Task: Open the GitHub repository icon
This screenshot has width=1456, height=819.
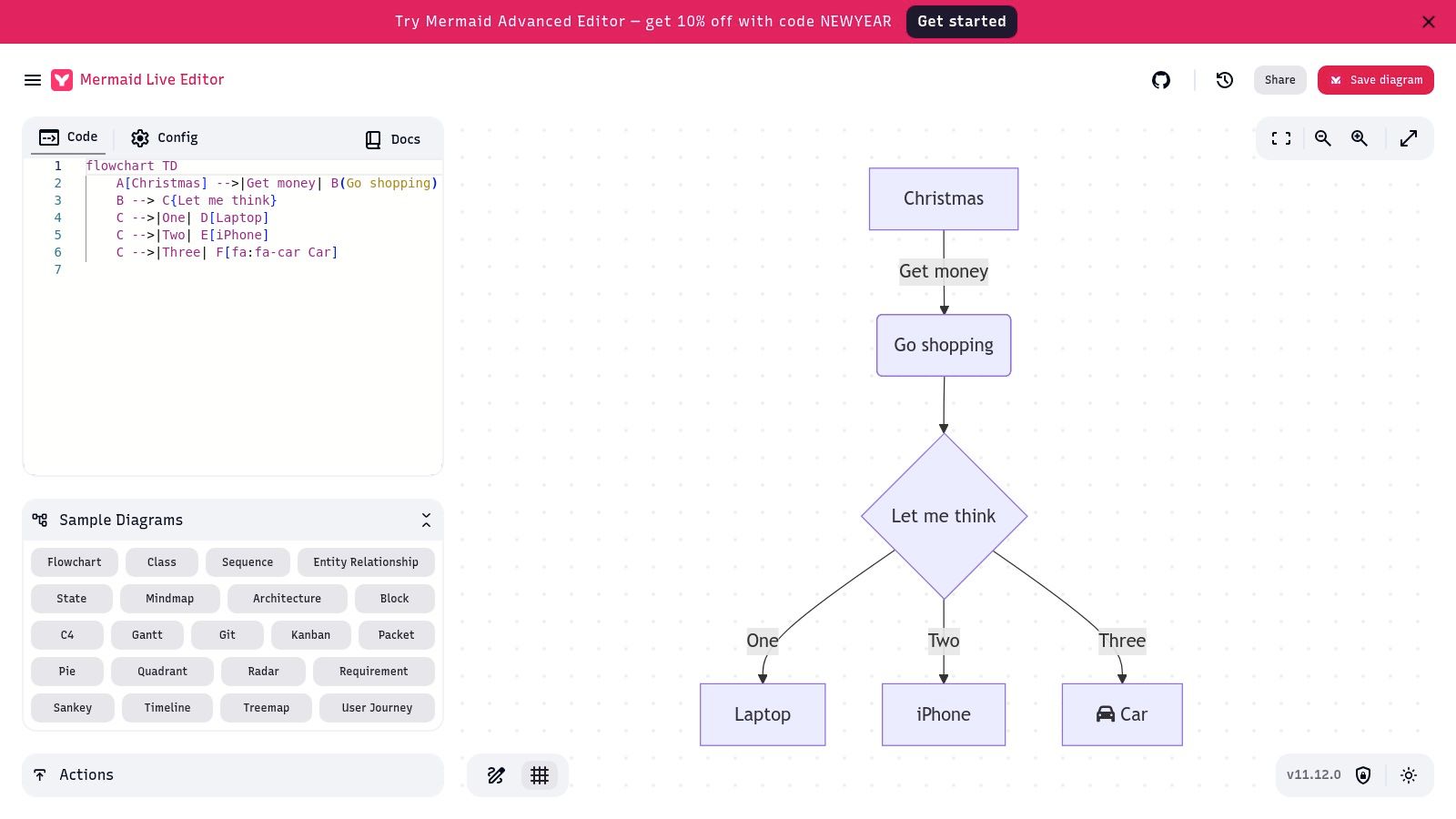Action: tap(1161, 80)
